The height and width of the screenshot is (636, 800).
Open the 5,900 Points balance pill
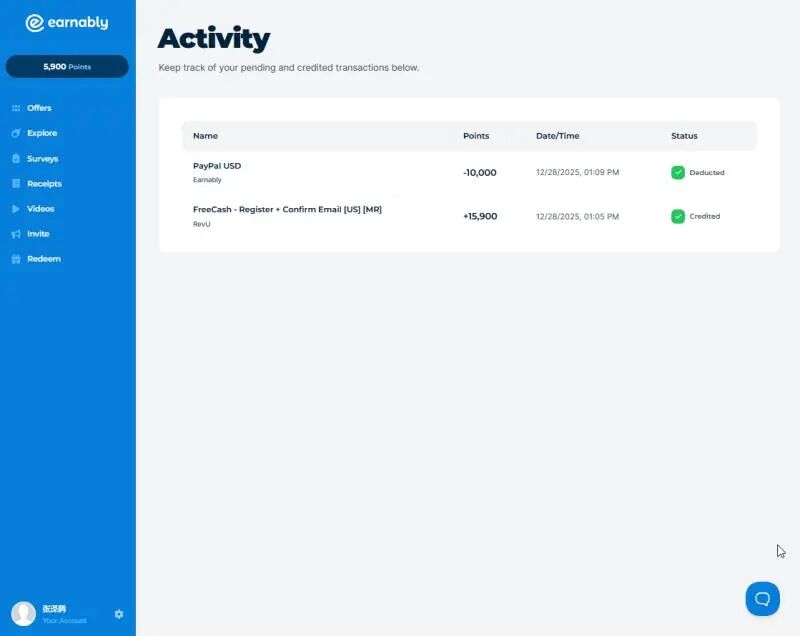pos(67,66)
